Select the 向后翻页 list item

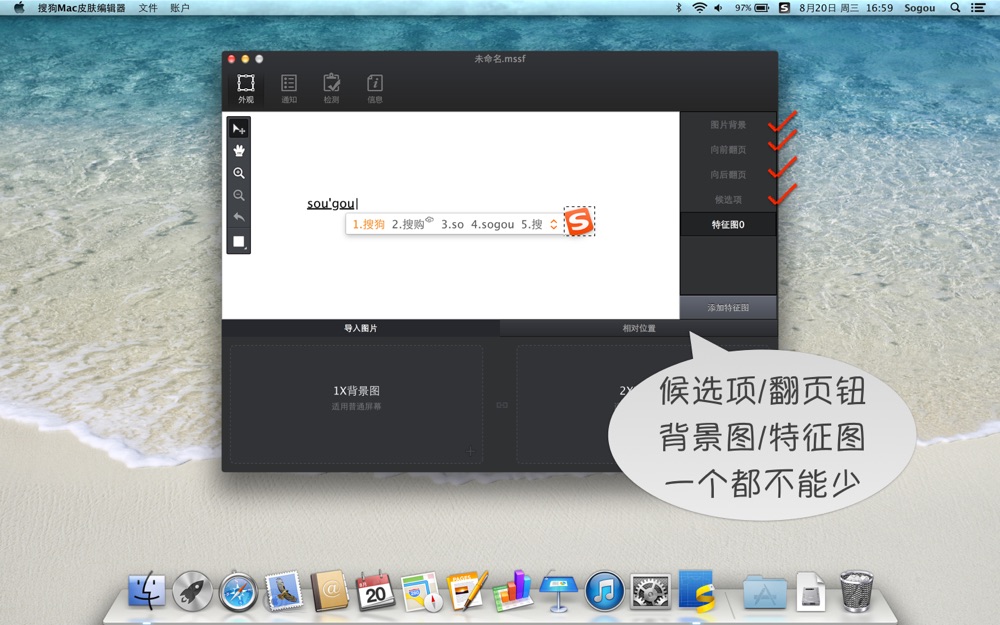(x=728, y=174)
